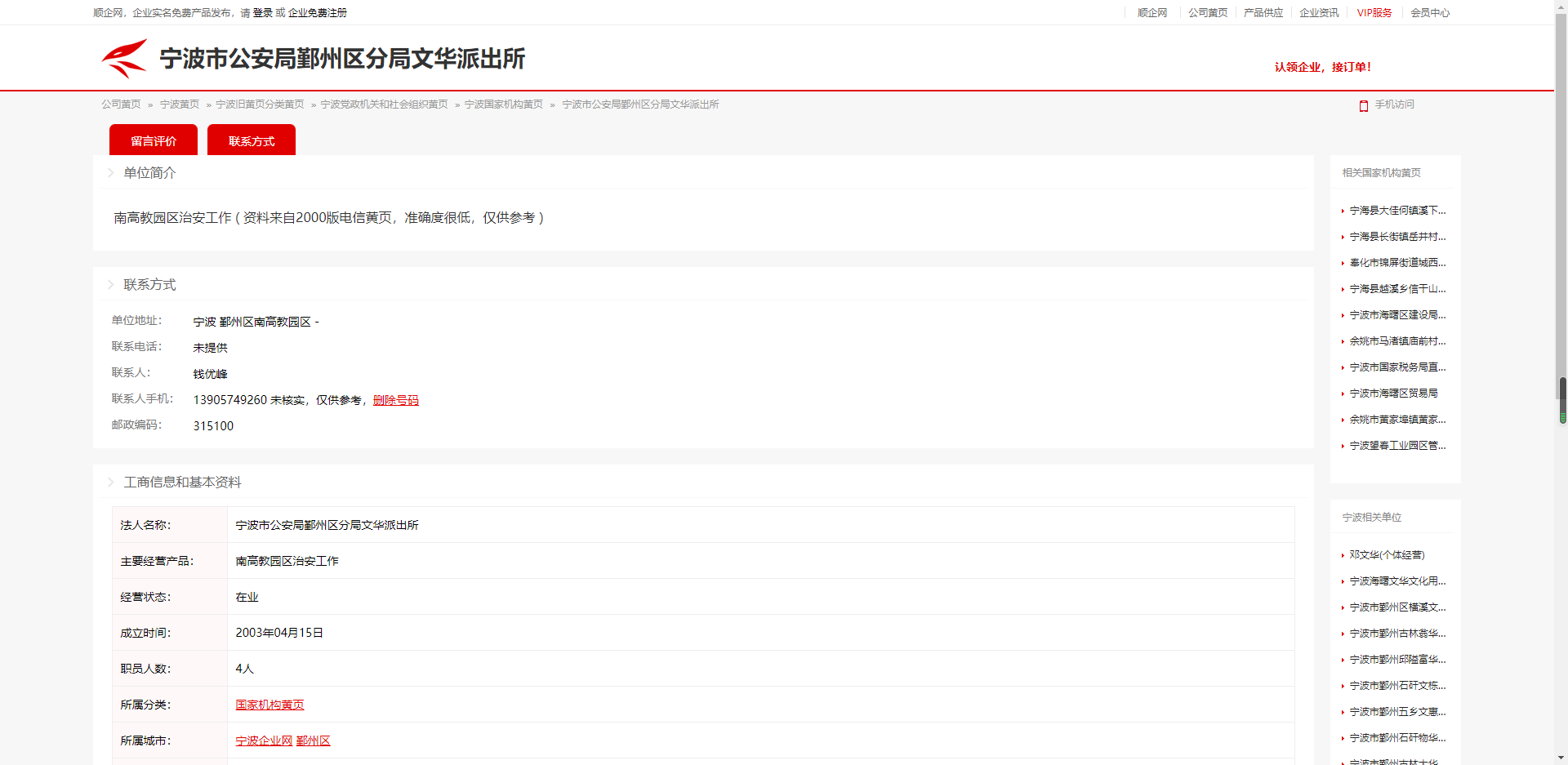1568x765 pixels.
Task: Open 会员中心 in the top navigation
Action: pos(1430,12)
